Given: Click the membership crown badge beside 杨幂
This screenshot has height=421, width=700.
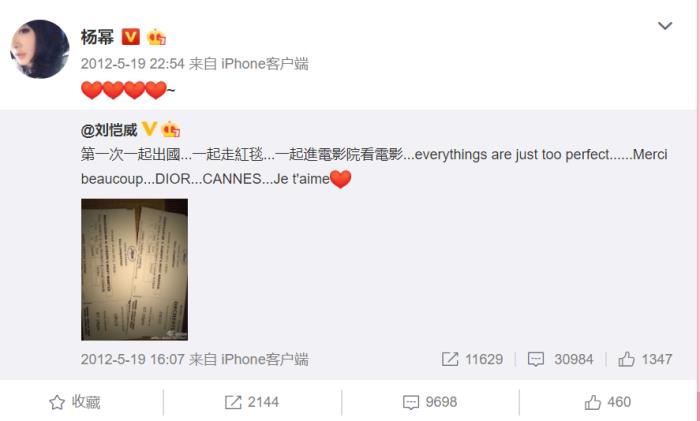Looking at the screenshot, I should 156,37.
